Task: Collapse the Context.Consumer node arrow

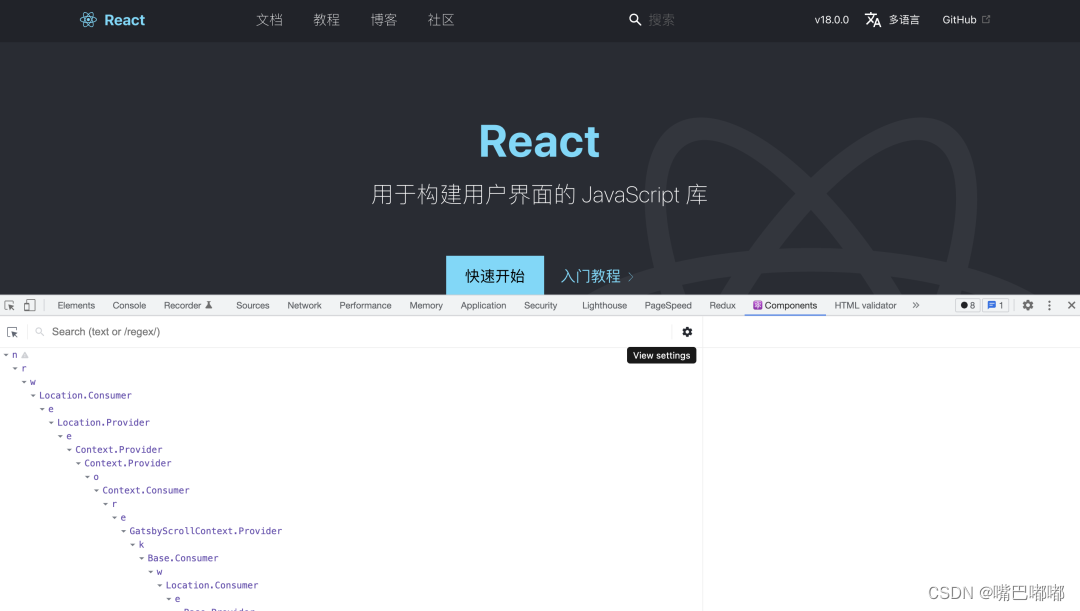Action: (96, 490)
